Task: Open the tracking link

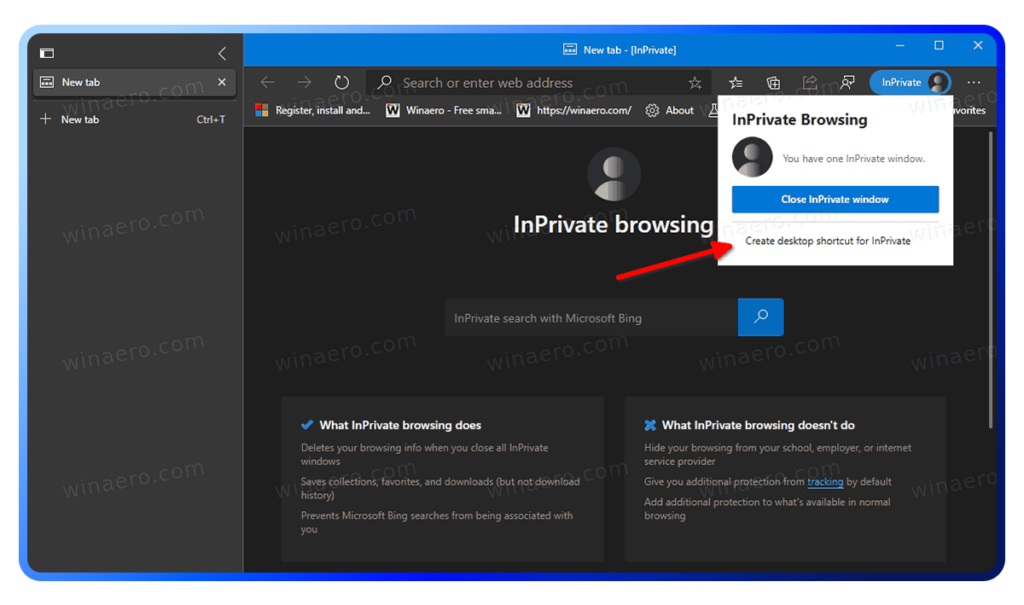Action: point(825,482)
